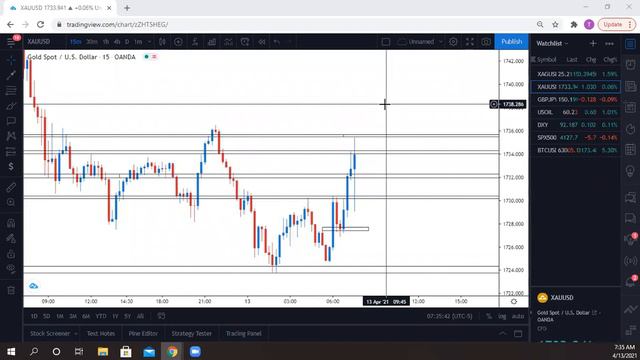The height and width of the screenshot is (360, 640).
Task: Select USOIL row in watchlist
Action: pyautogui.click(x=576, y=112)
